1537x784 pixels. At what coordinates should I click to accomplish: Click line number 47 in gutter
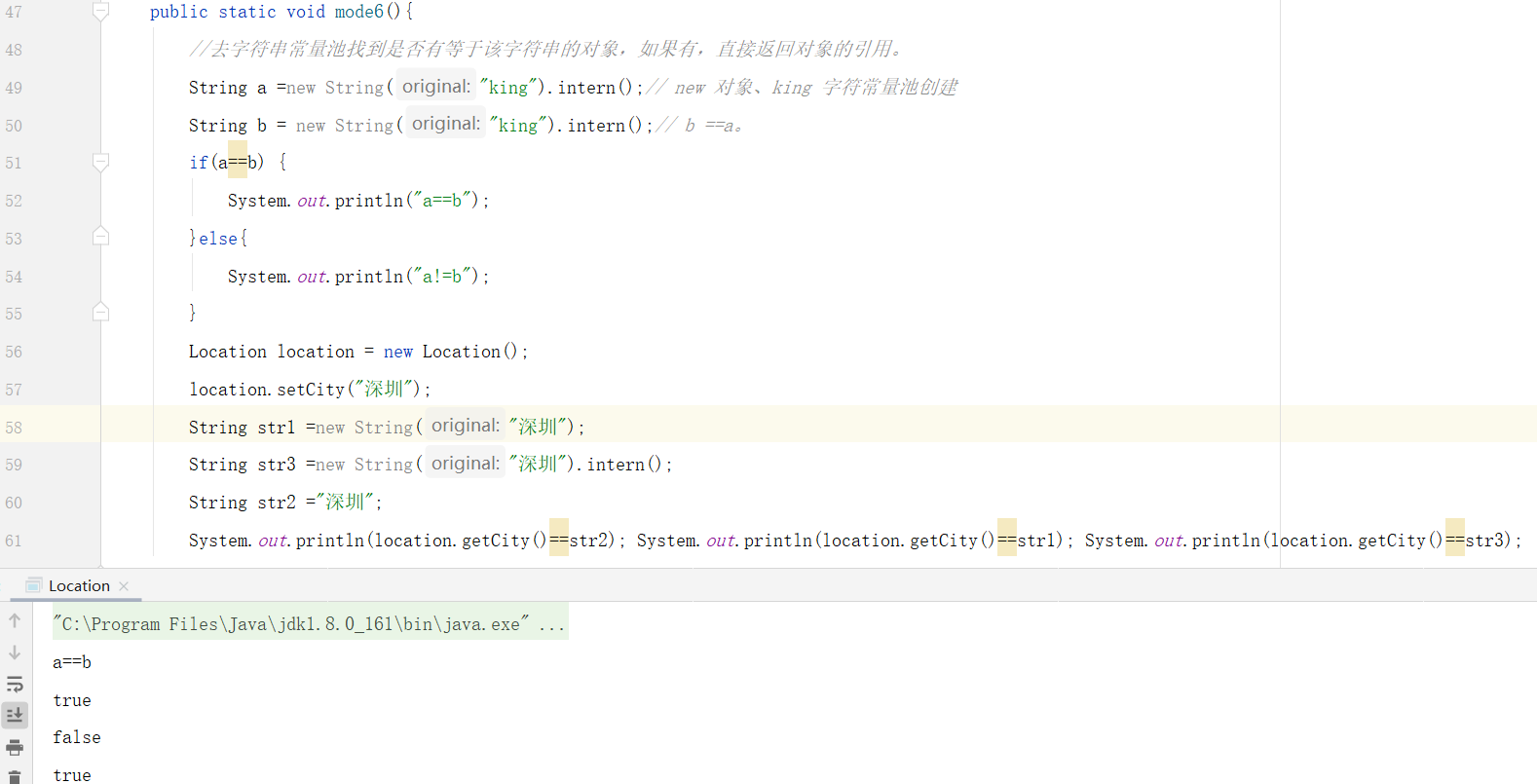(14, 13)
